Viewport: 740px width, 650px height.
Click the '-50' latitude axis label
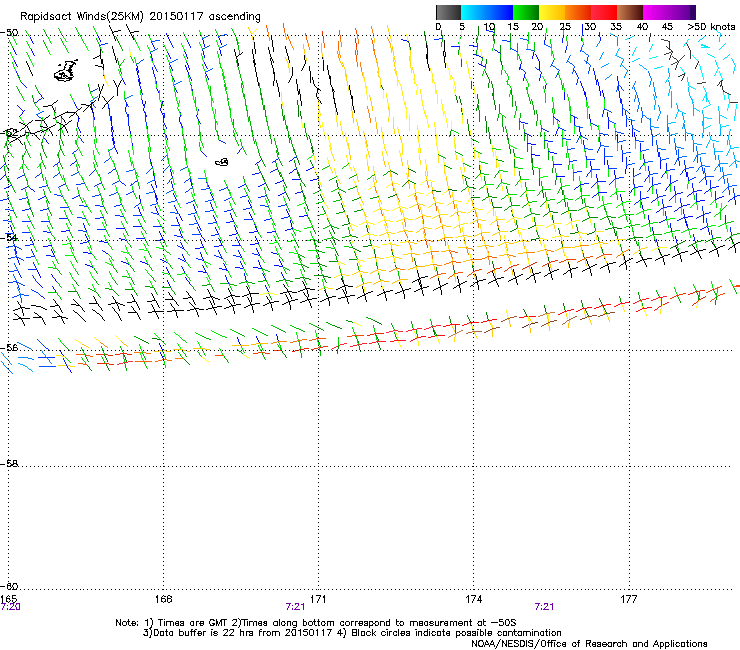(9, 33)
